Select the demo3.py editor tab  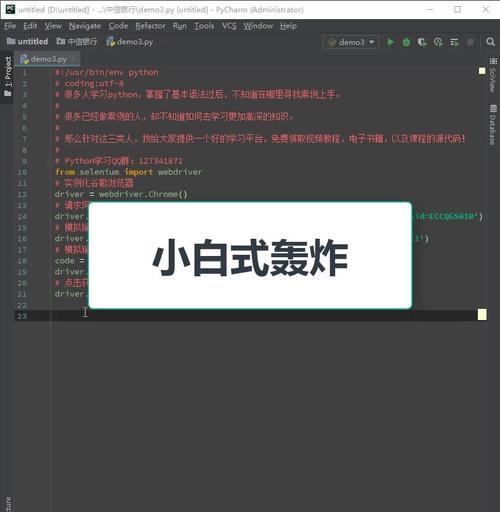[x=47, y=59]
